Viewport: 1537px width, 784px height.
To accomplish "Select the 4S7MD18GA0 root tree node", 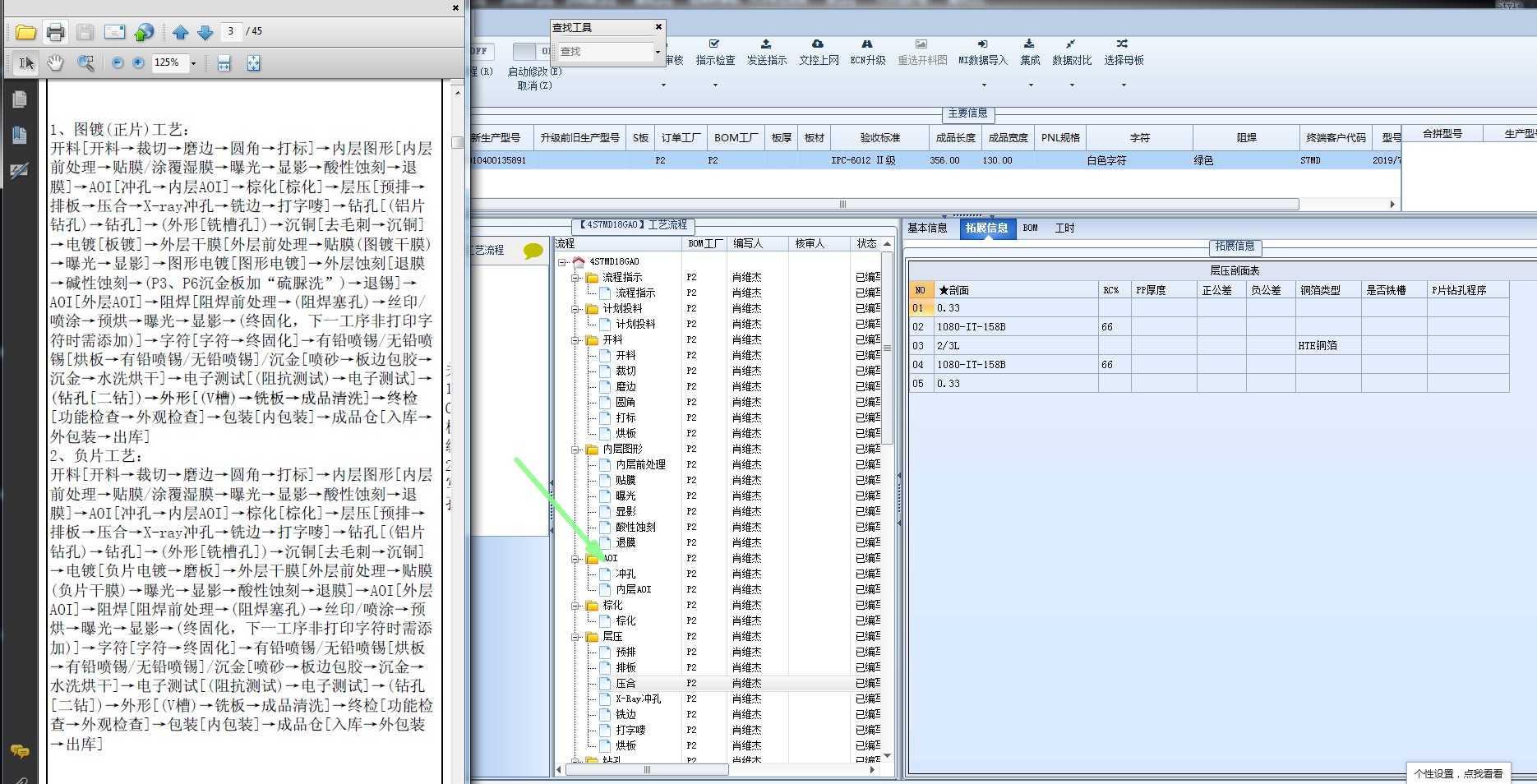I will pyautogui.click(x=614, y=262).
